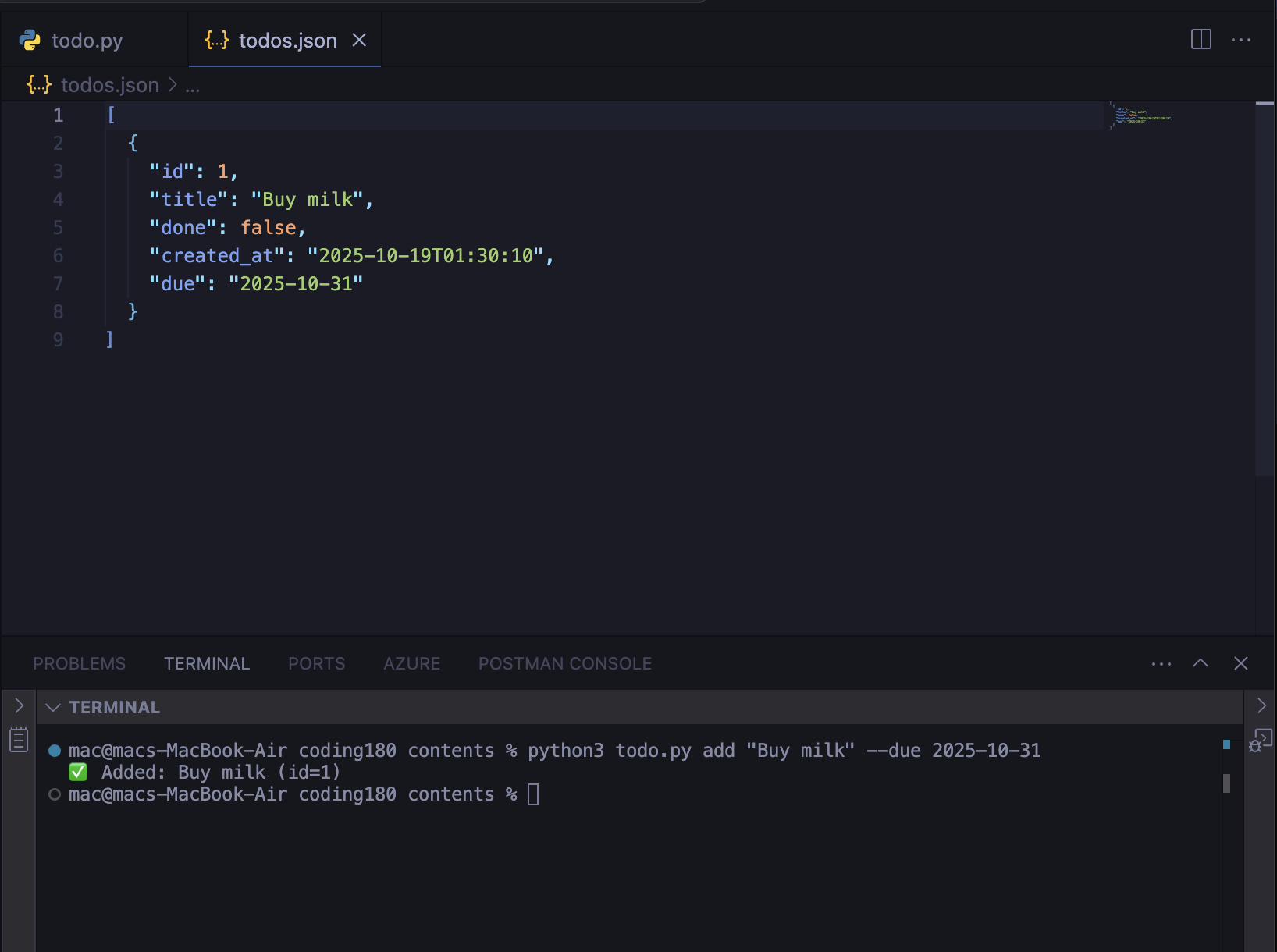1277x952 pixels.
Task: Open more panel actions with the ellipsis icon
Action: click(1161, 663)
